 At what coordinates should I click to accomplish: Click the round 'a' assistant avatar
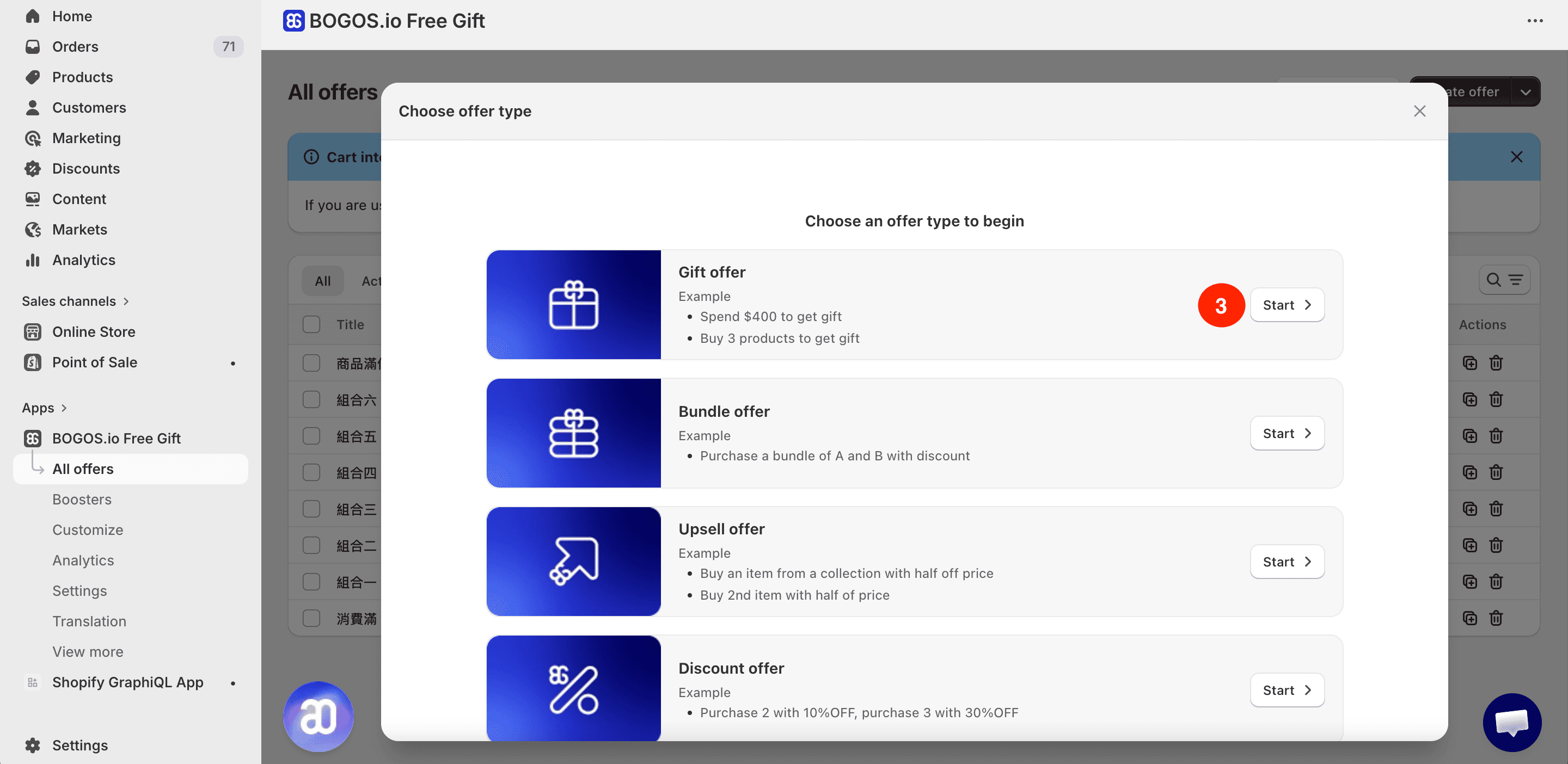pyautogui.click(x=318, y=716)
